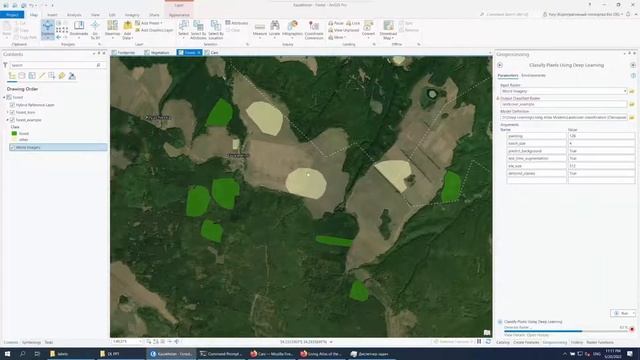Open the Windows Start menu
The image size is (640, 360).
tap(7, 354)
